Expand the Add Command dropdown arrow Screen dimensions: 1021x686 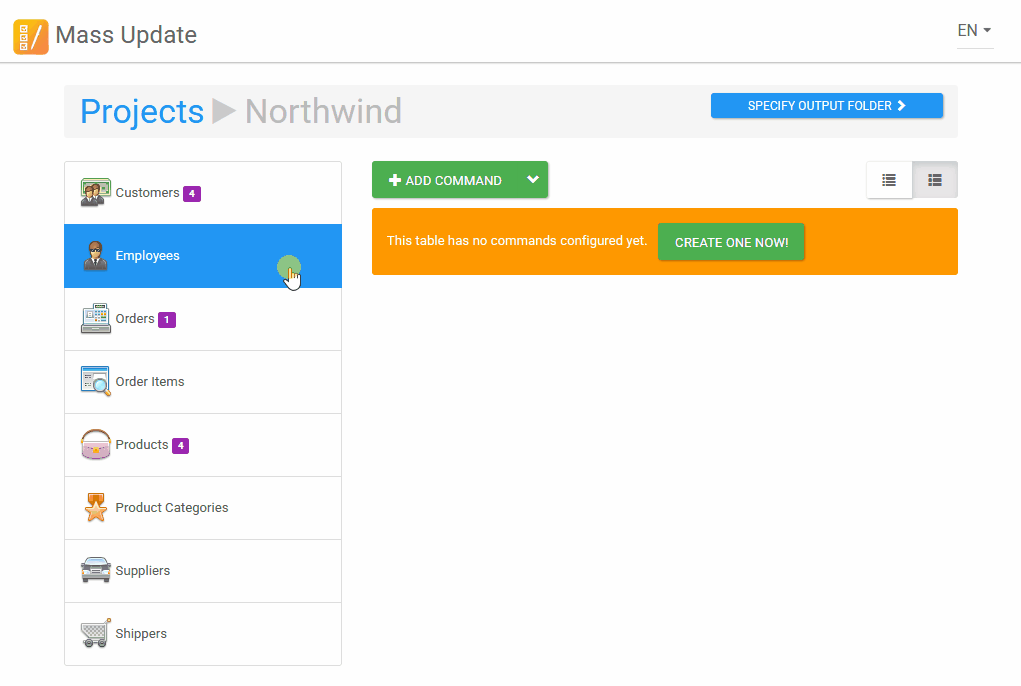(533, 180)
